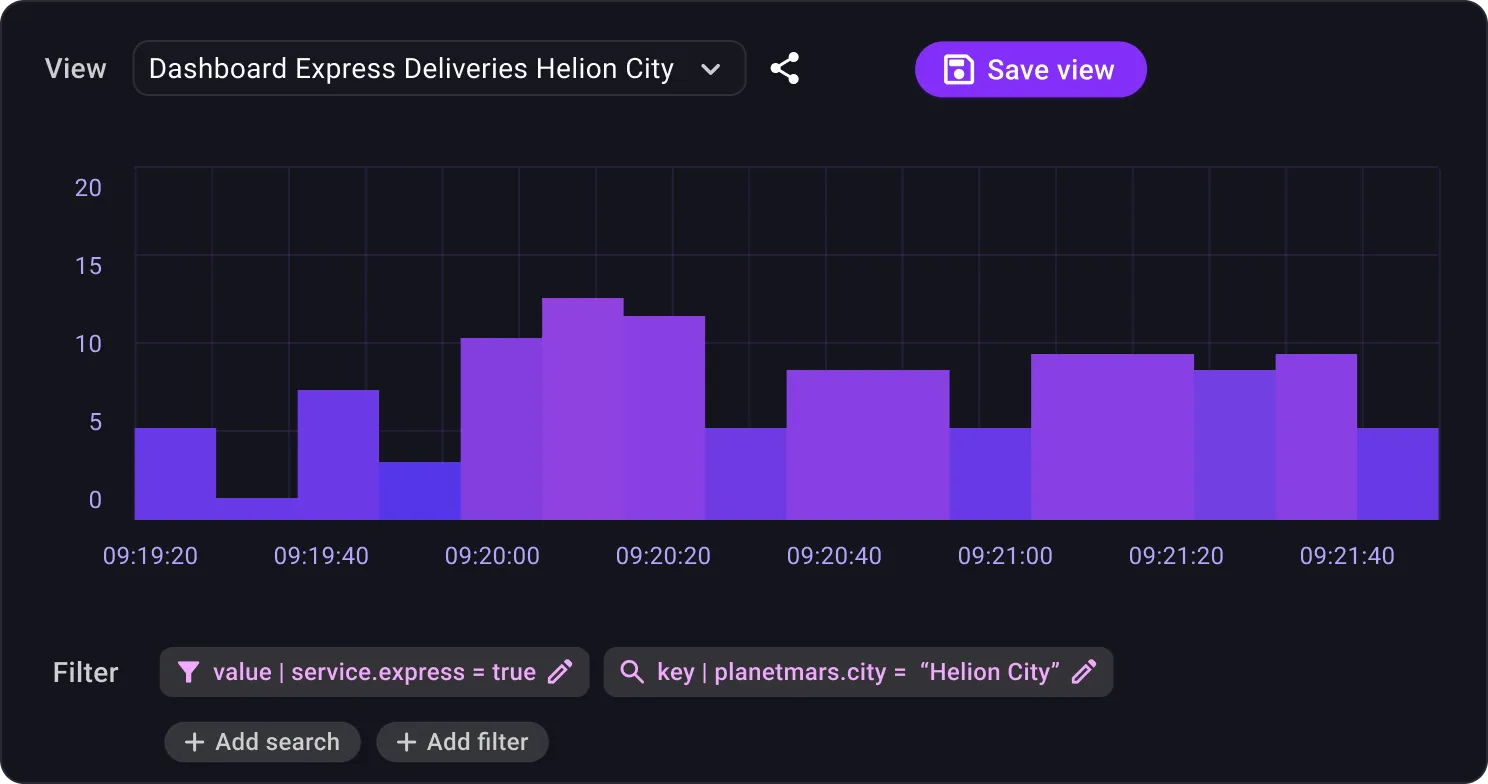Click the Add search button
This screenshot has height=784, width=1488.
pyautogui.click(x=263, y=742)
